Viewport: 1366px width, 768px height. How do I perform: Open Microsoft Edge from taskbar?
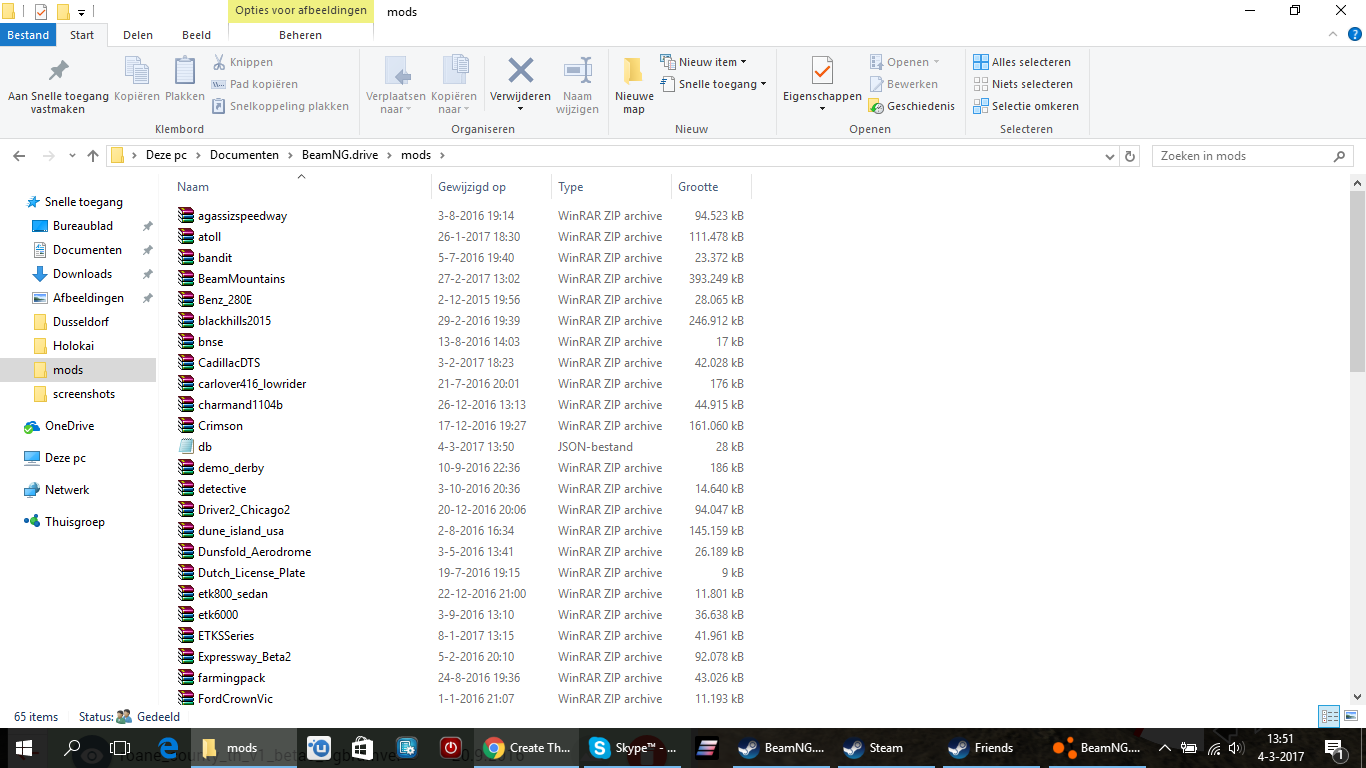coord(168,748)
